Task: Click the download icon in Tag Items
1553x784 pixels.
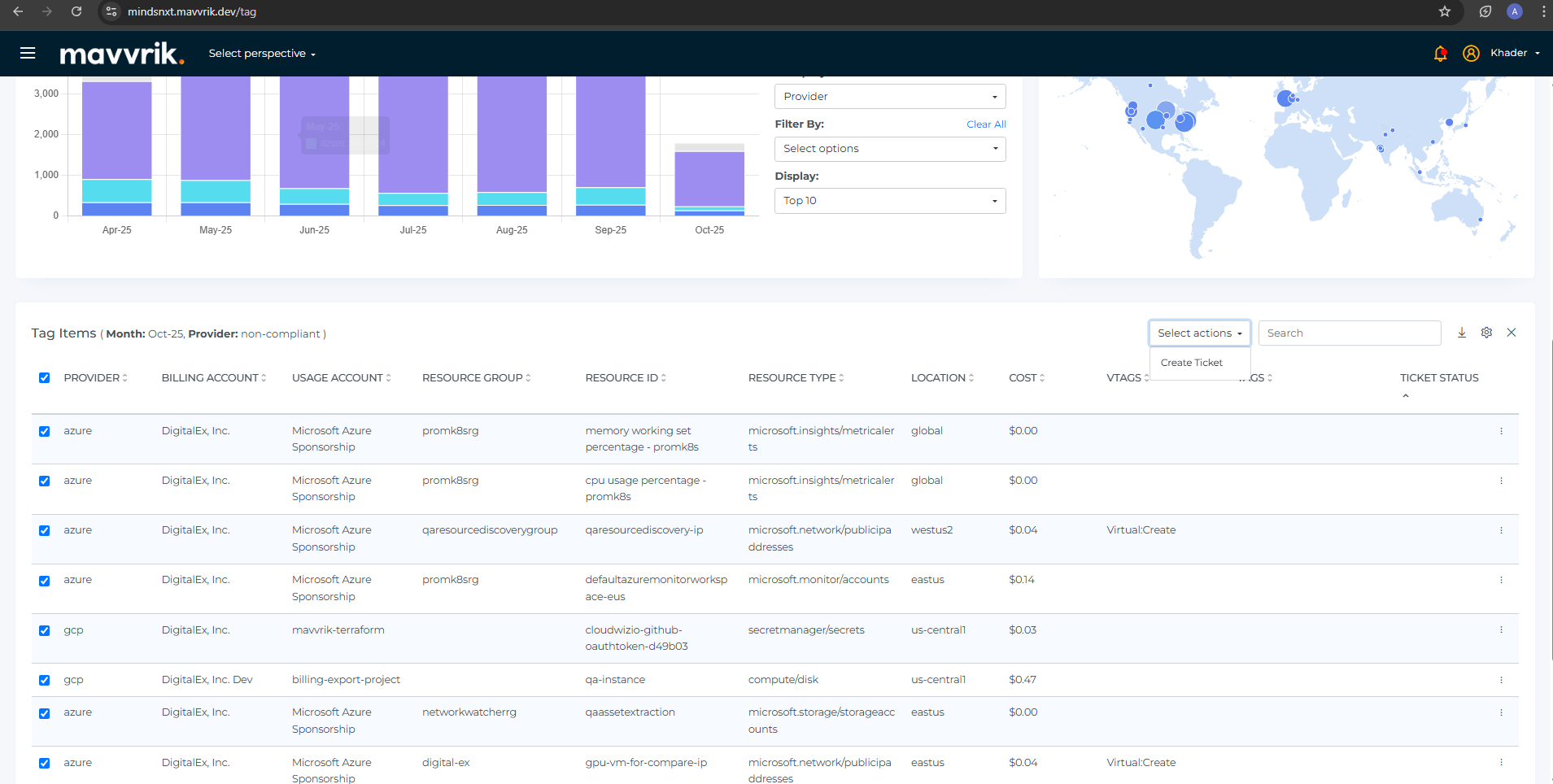Action: click(x=1462, y=333)
